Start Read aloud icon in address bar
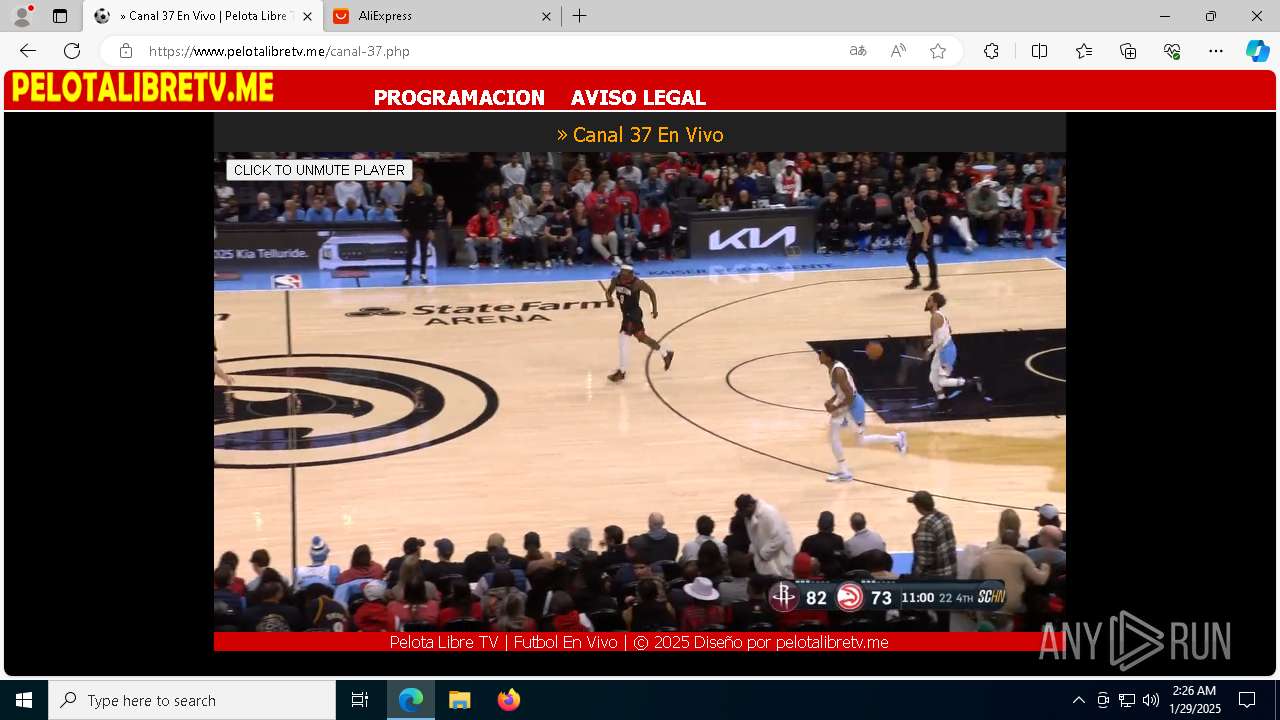This screenshot has width=1280, height=720. (x=898, y=51)
